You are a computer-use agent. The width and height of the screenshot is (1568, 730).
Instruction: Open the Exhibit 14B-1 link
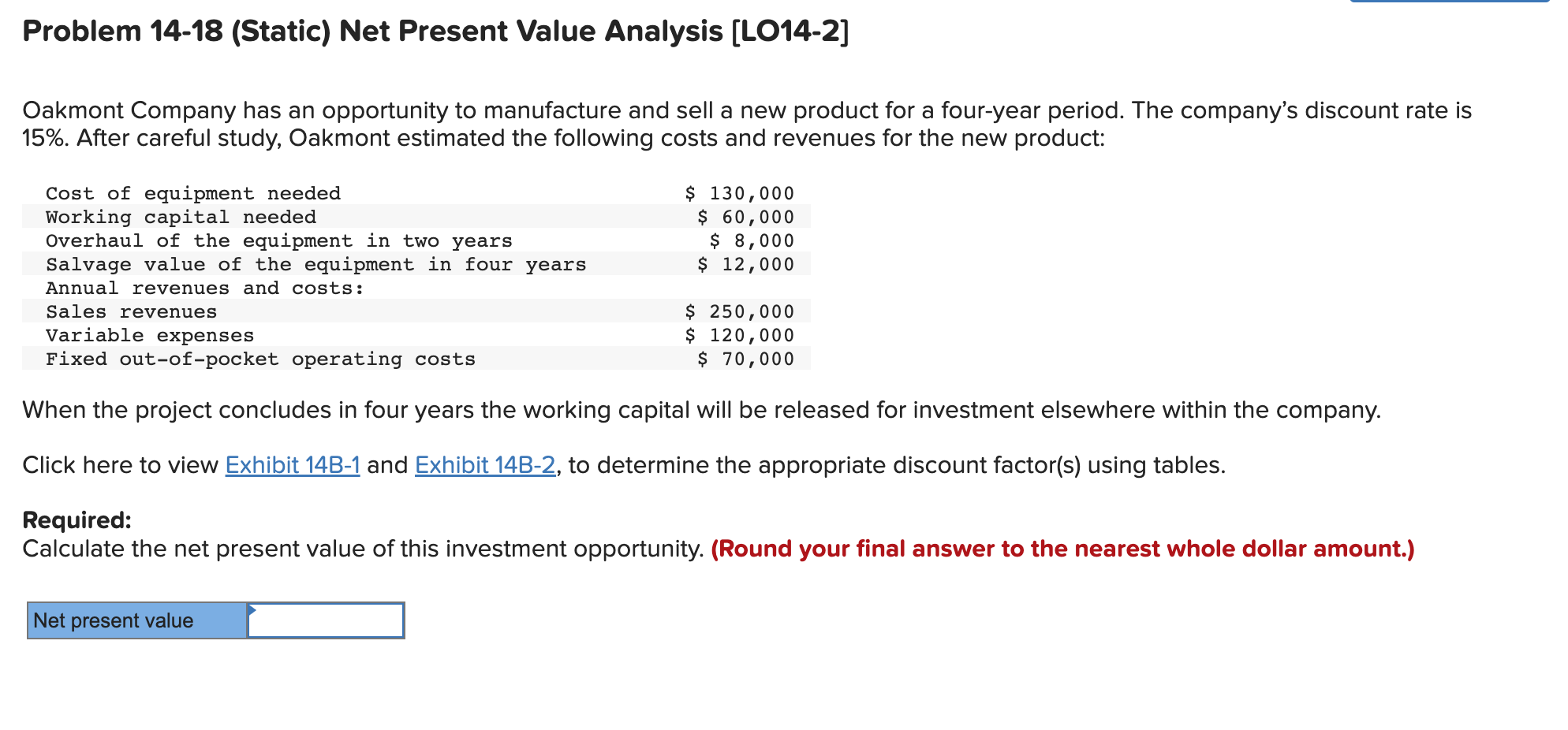pyautogui.click(x=292, y=465)
